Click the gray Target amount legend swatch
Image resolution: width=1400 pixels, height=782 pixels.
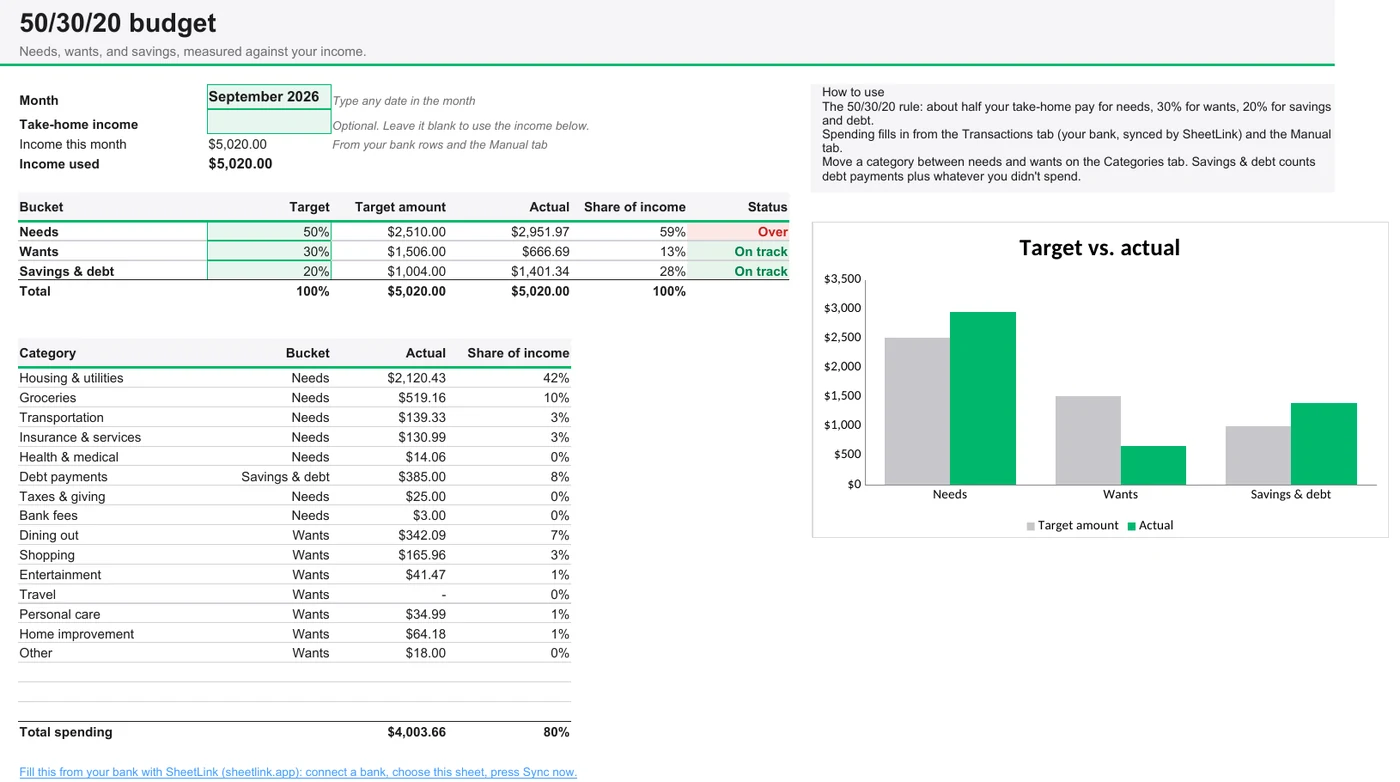pyautogui.click(x=1030, y=526)
